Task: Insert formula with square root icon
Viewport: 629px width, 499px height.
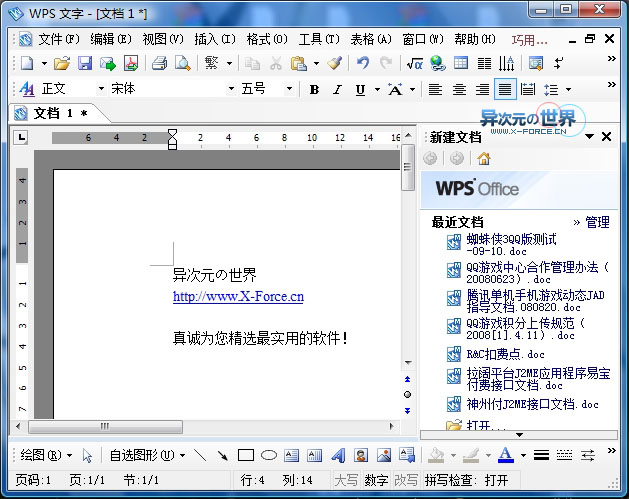Action: (414, 63)
